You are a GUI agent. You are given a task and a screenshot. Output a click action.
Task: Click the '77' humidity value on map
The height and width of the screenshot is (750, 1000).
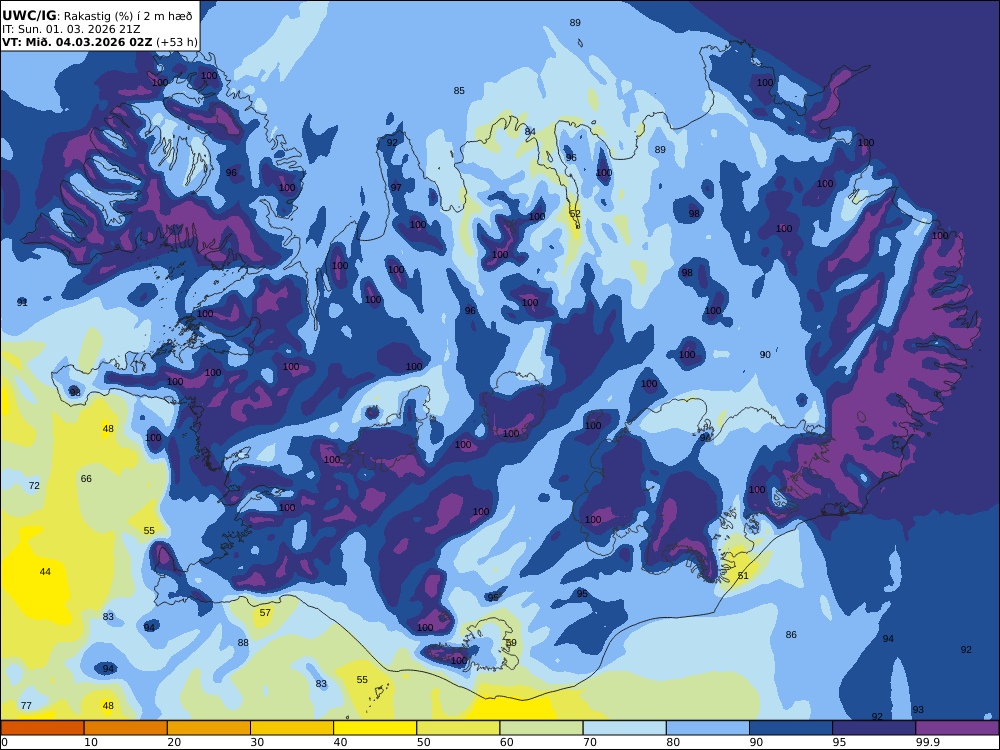point(26,705)
